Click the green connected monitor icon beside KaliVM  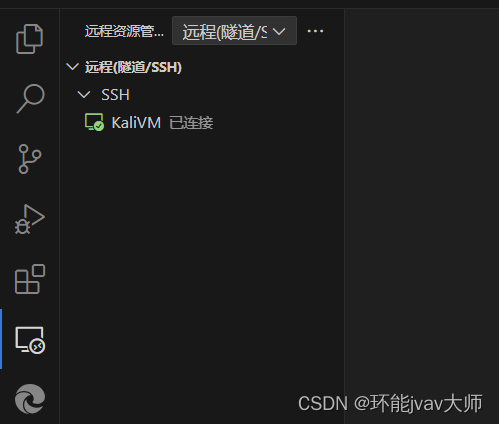coord(94,122)
